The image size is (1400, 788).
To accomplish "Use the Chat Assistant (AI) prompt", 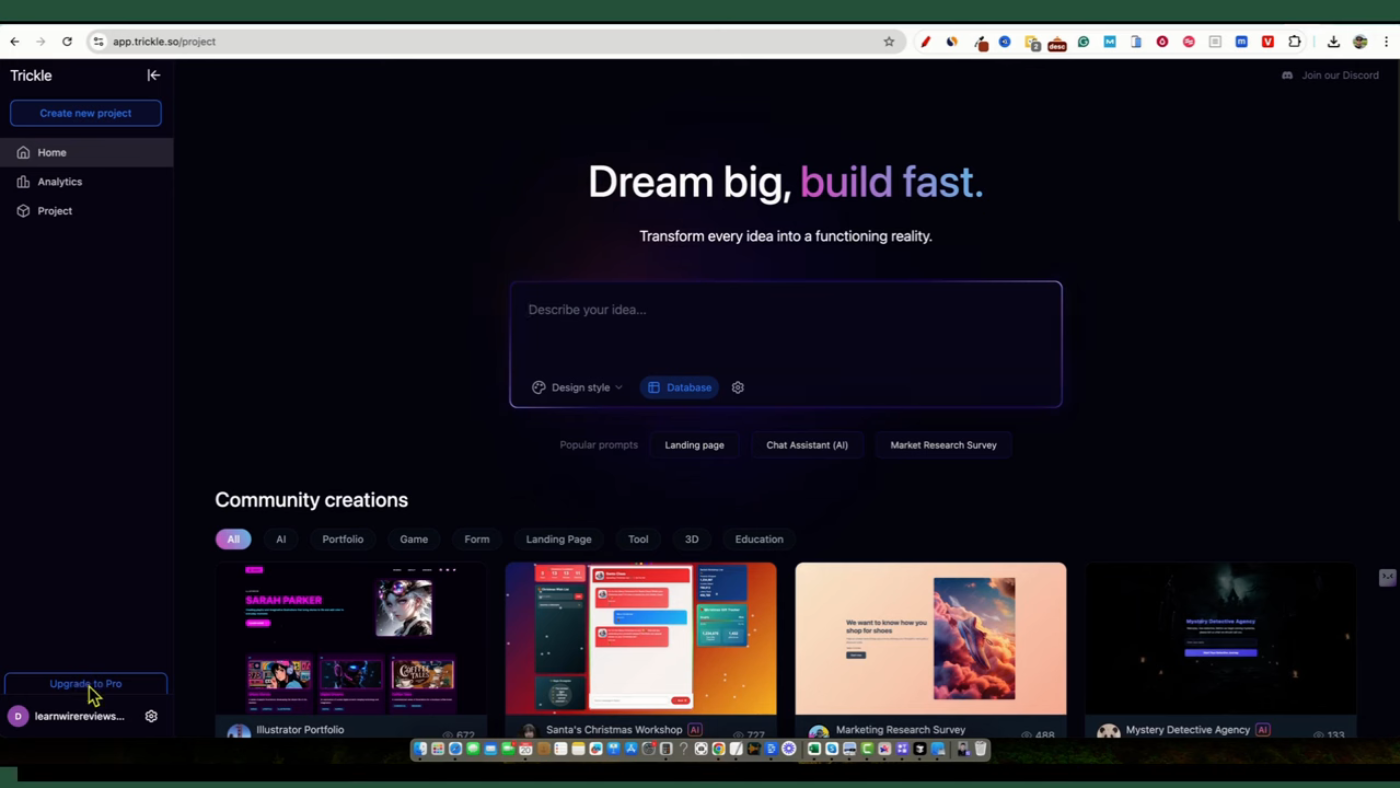I will tap(807, 445).
